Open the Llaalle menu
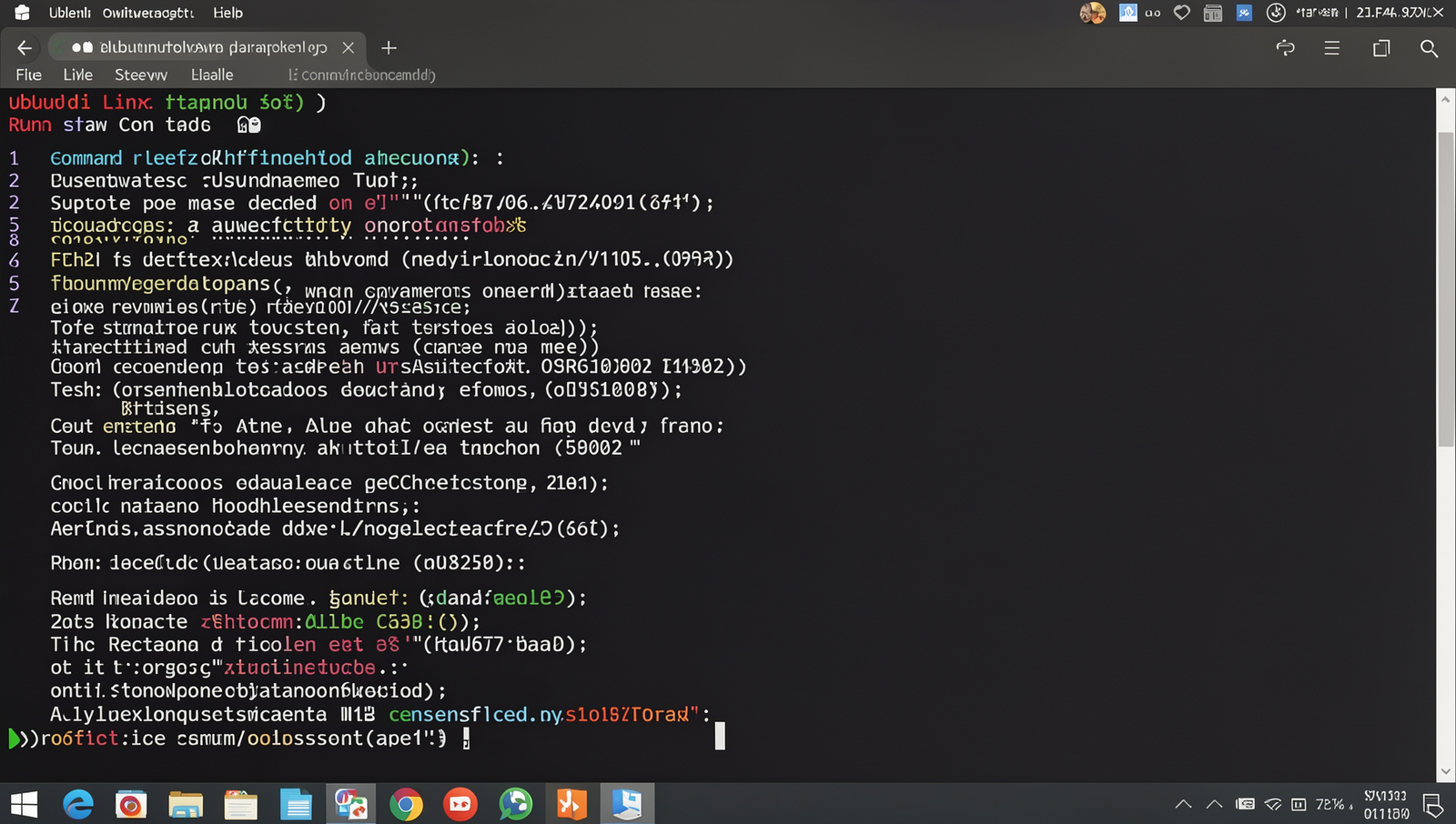Image resolution: width=1456 pixels, height=824 pixels. click(212, 75)
